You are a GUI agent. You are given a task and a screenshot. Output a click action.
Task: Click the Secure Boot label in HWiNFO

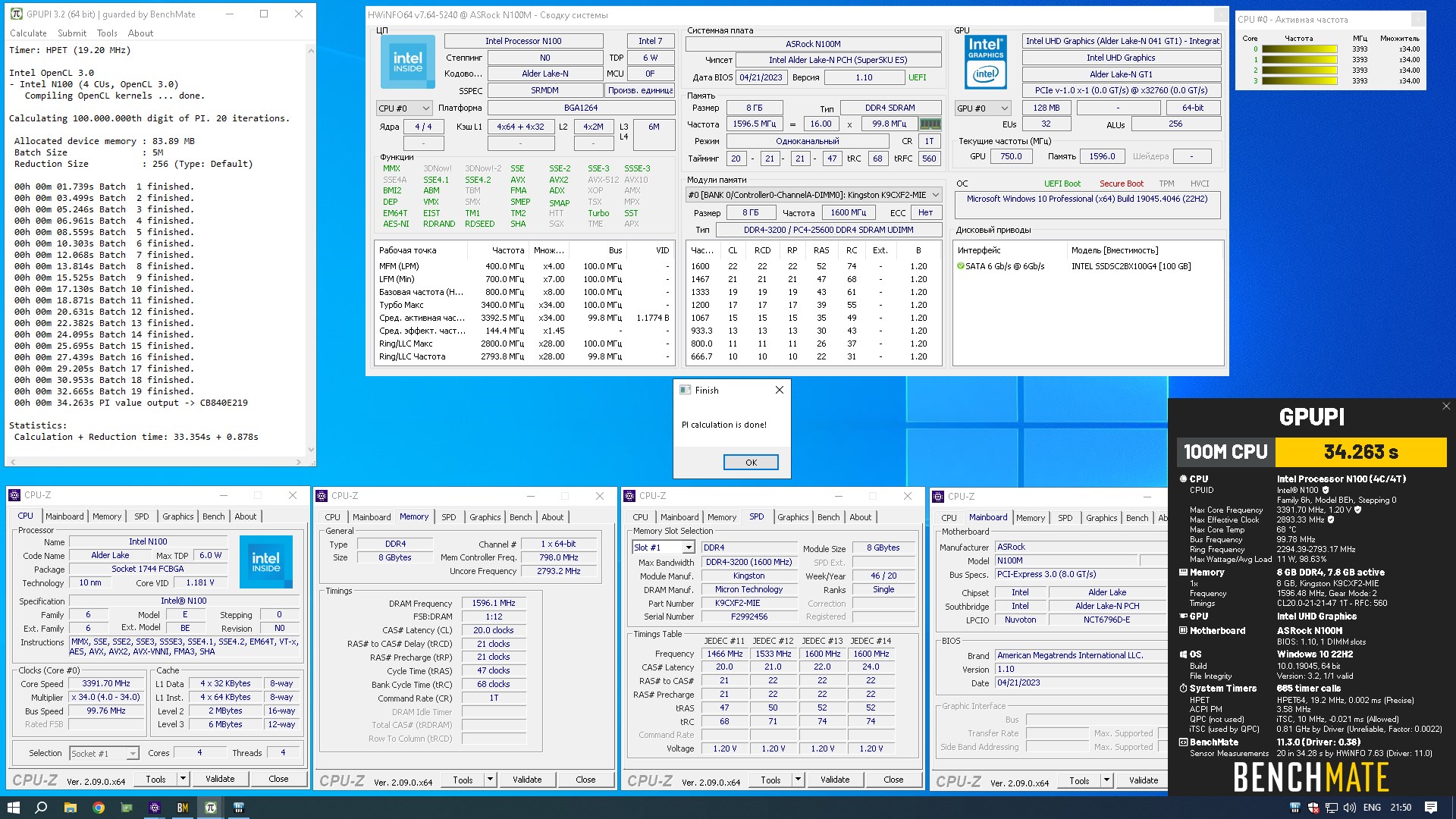coord(1122,184)
